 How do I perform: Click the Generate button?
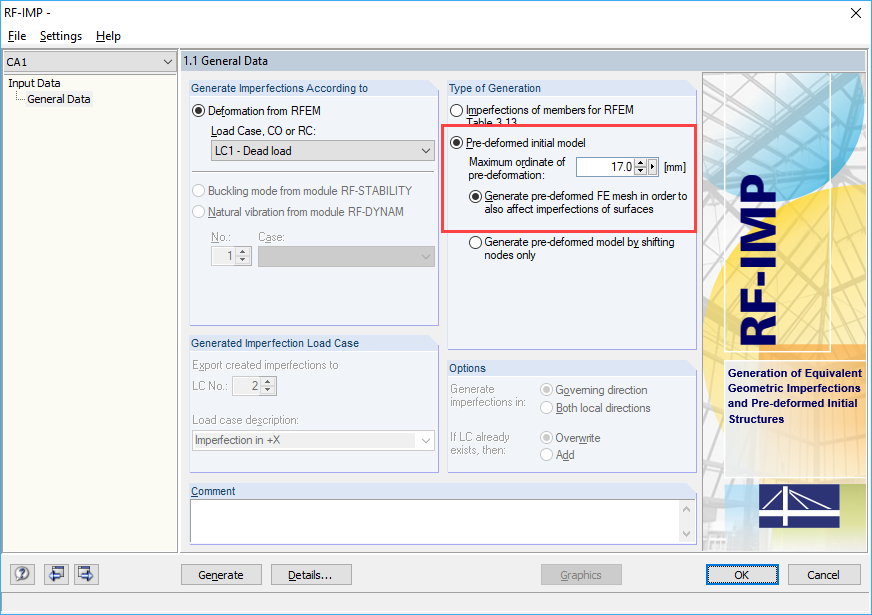[221, 574]
